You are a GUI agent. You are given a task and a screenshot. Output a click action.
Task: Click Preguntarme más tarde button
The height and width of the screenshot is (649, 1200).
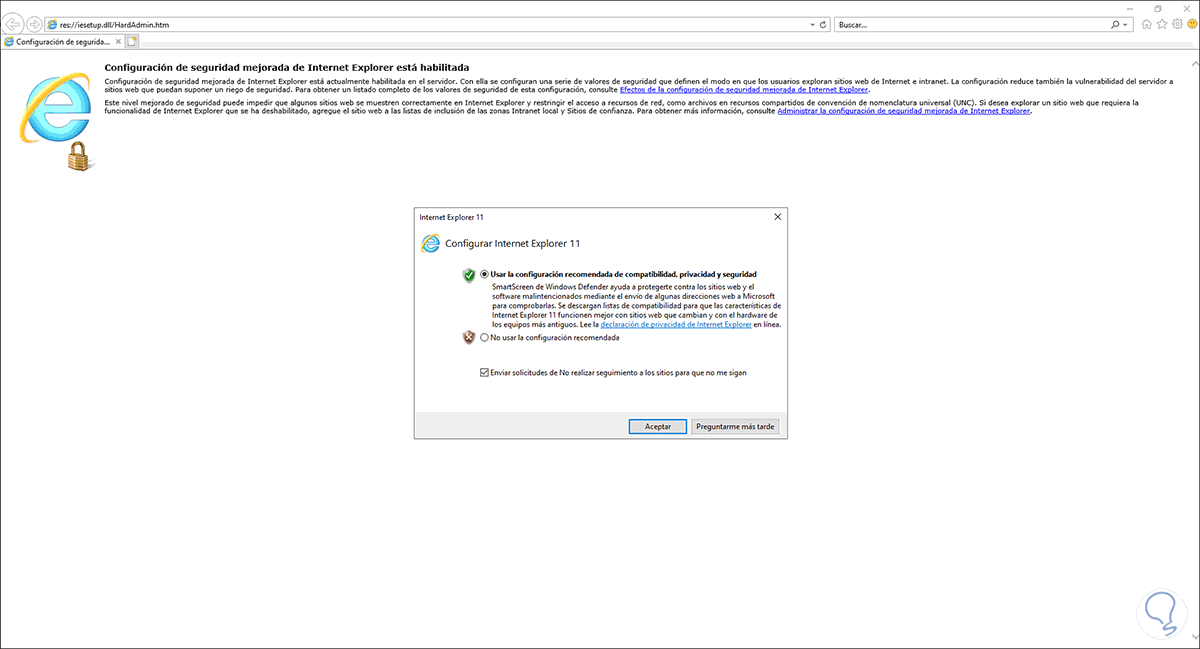pyautogui.click(x=734, y=426)
